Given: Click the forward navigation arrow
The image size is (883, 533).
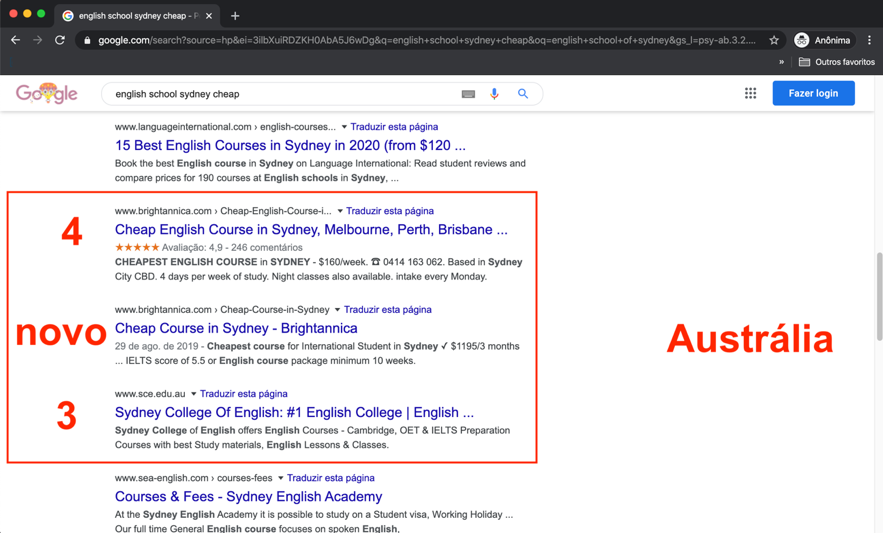Looking at the screenshot, I should tap(37, 40).
